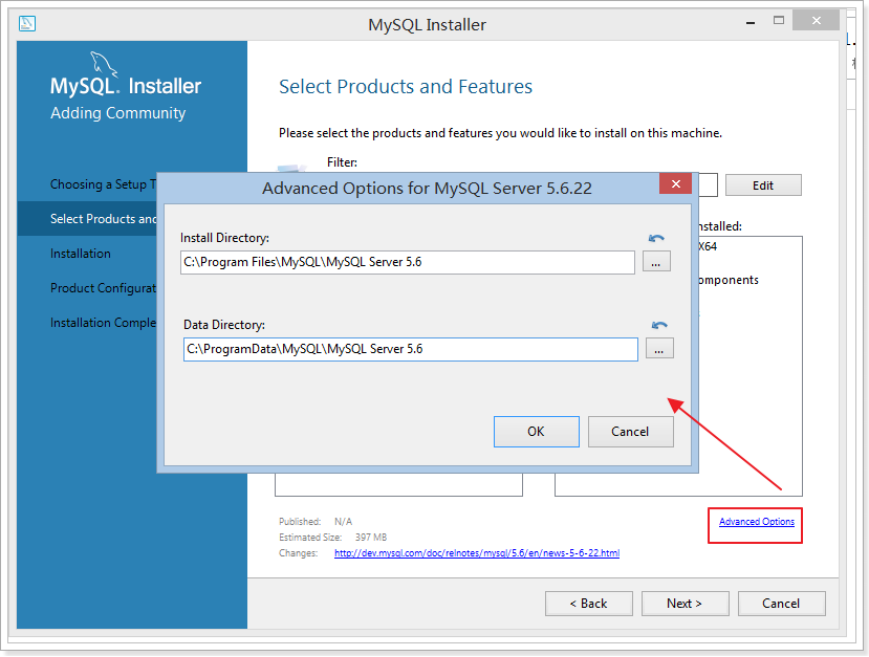
Task: Click the MySQL Installer title bar icon
Action: pos(27,24)
